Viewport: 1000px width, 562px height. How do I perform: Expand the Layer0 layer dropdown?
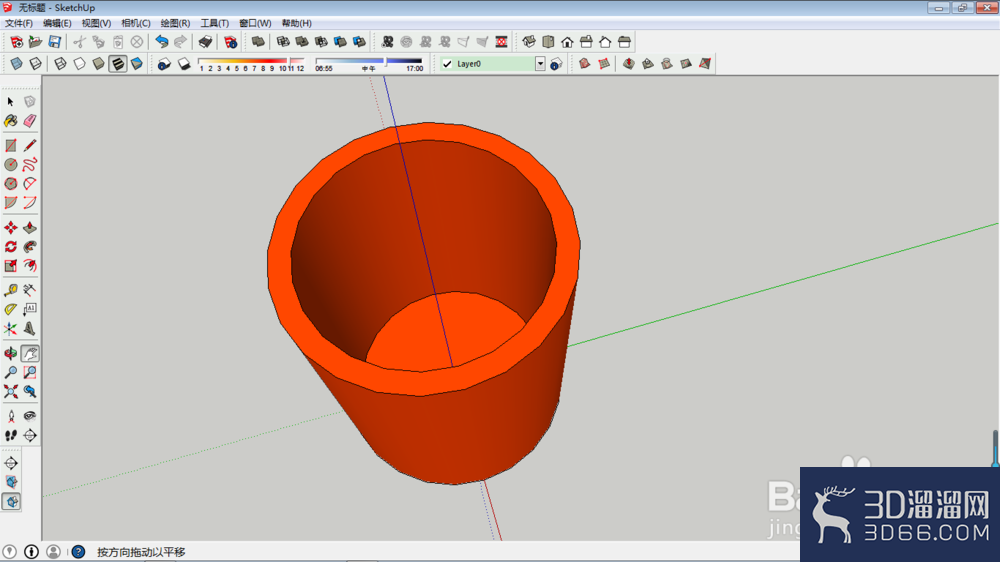click(x=540, y=64)
